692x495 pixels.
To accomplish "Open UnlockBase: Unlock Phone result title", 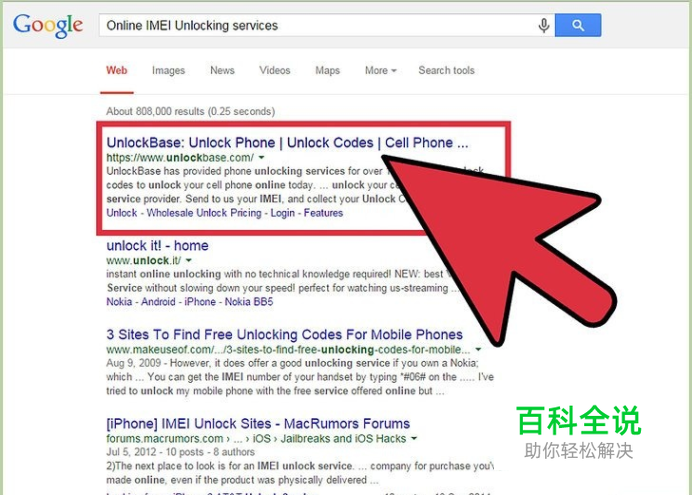I will click(x=287, y=142).
